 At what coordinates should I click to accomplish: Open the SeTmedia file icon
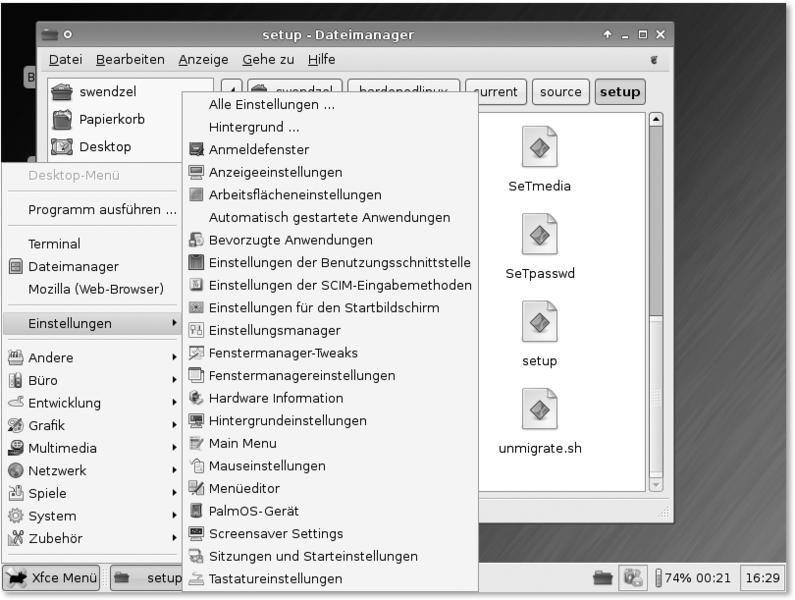point(539,148)
